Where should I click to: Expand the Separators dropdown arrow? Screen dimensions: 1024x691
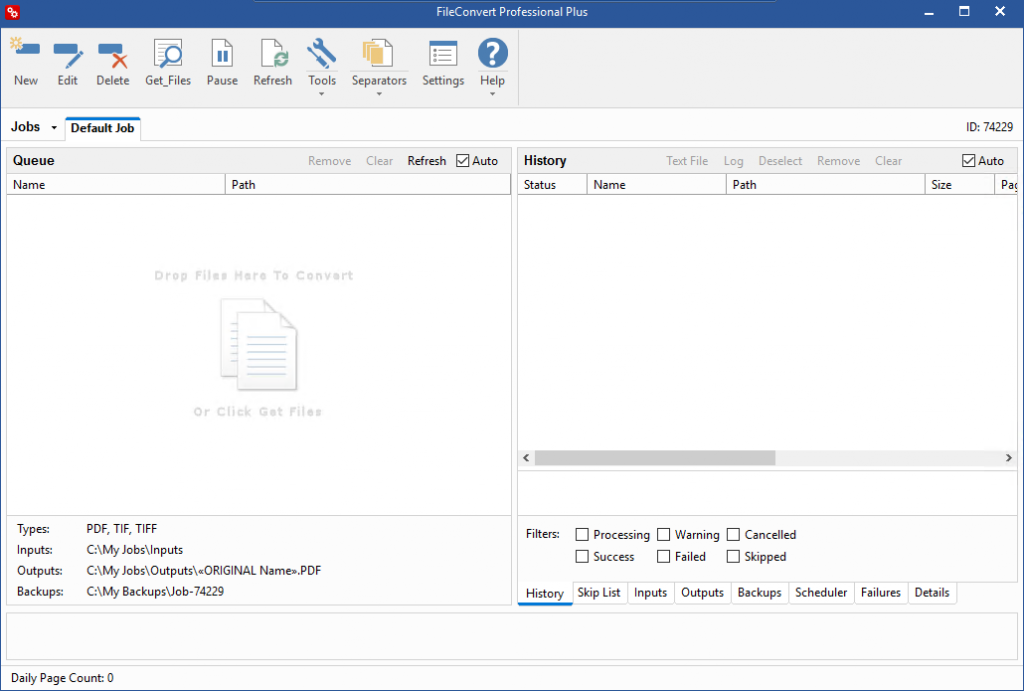[379, 95]
